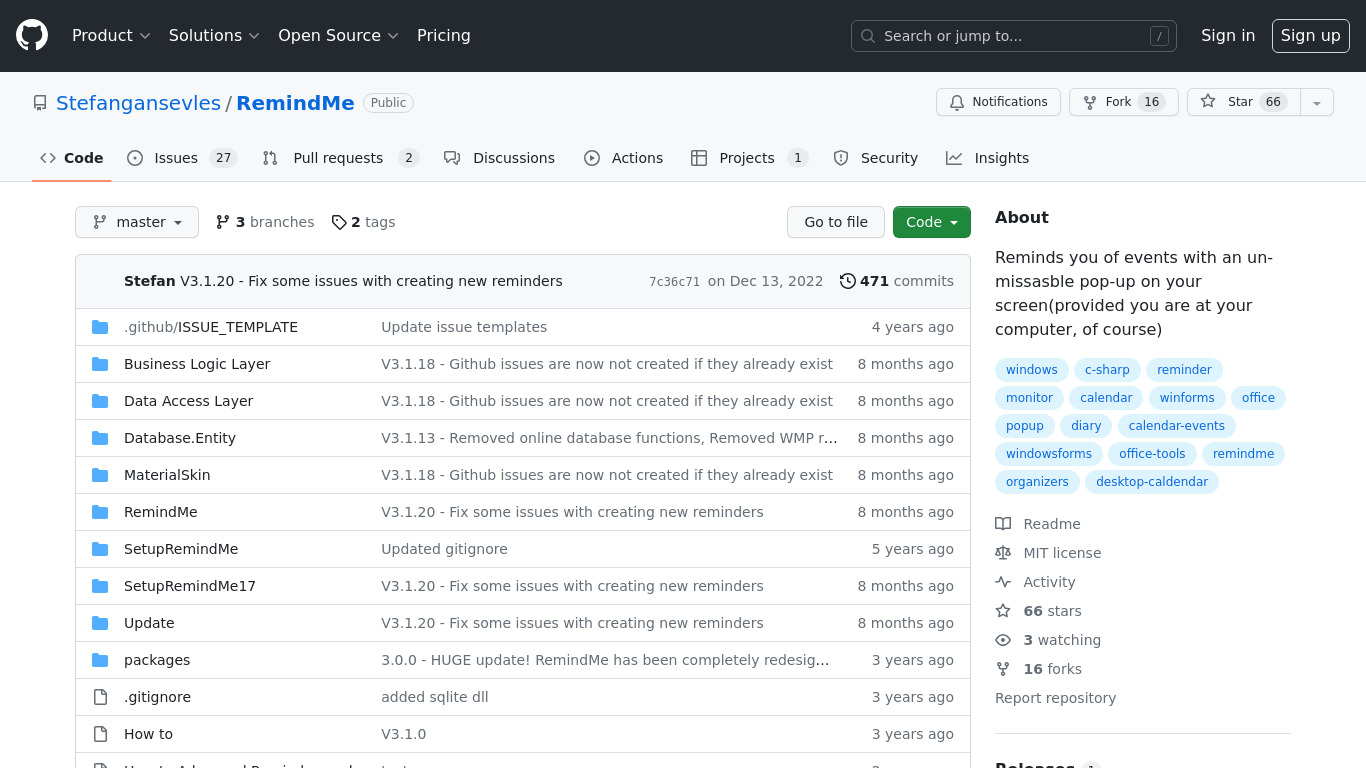
Task: Open the Solutions dropdown menu
Action: pyautogui.click(x=214, y=36)
